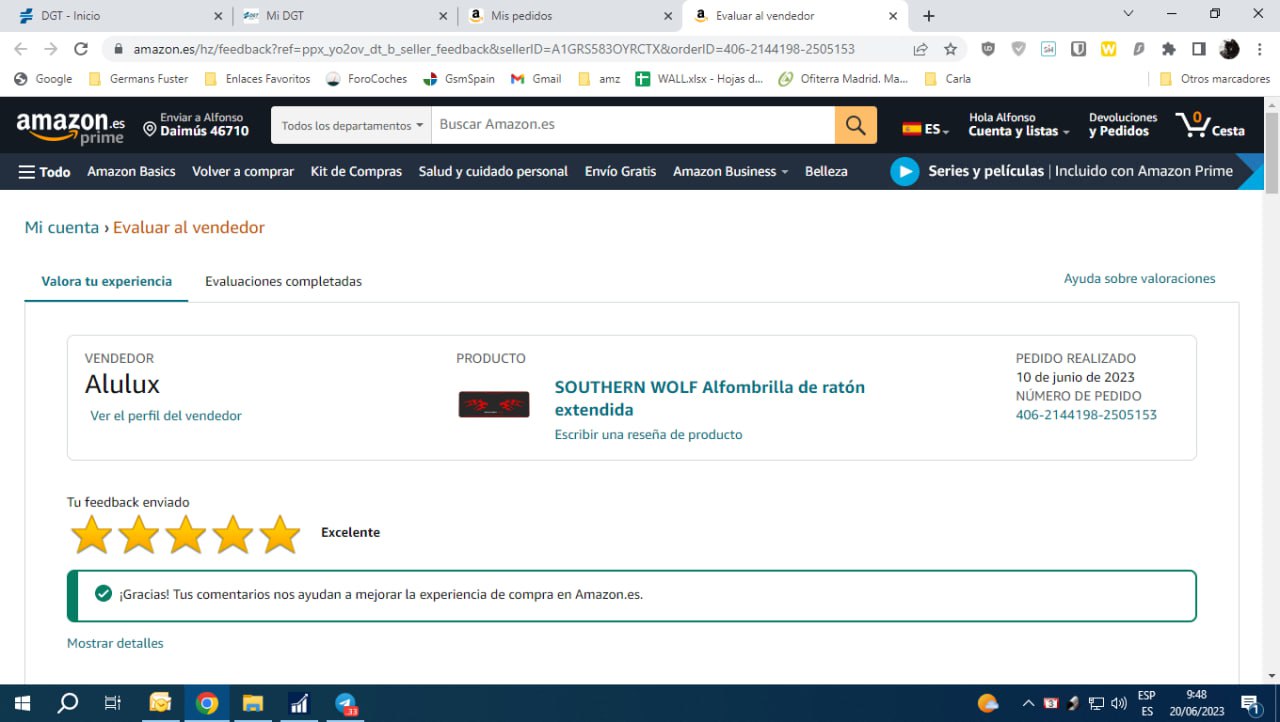Viewport: 1280px width, 722px height.
Task: Click Mostrar detalles link
Action: pos(115,643)
